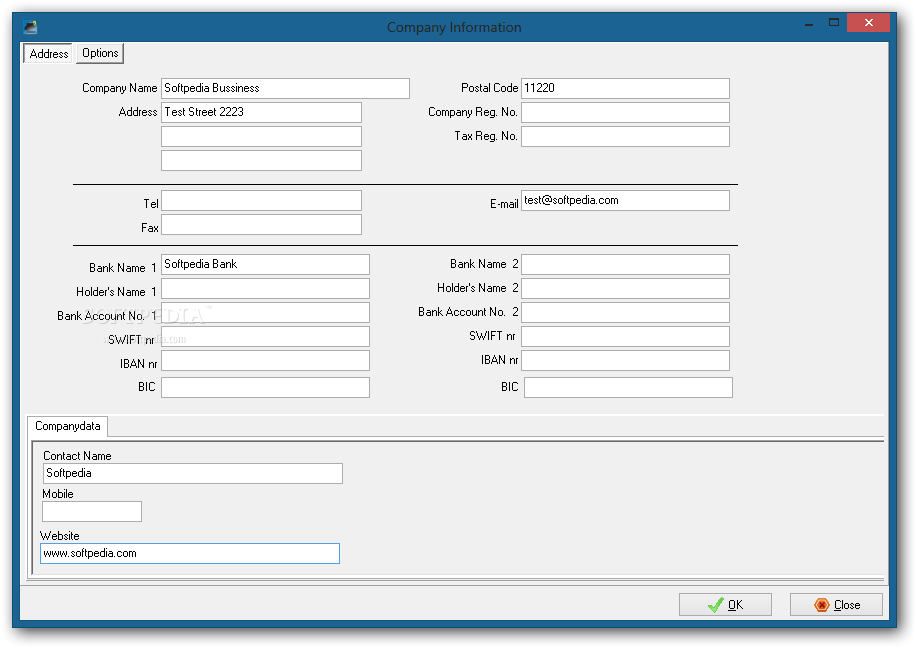The image size is (917, 648).
Task: Click the app icon in title bar
Action: coord(30,27)
